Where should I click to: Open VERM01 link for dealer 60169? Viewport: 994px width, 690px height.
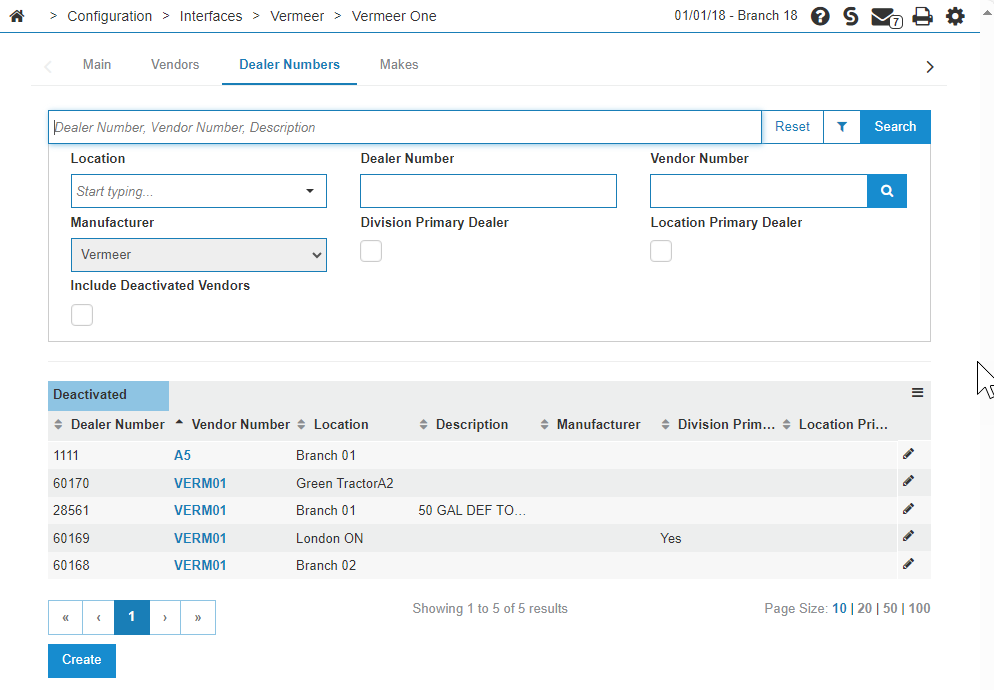[x=200, y=538]
